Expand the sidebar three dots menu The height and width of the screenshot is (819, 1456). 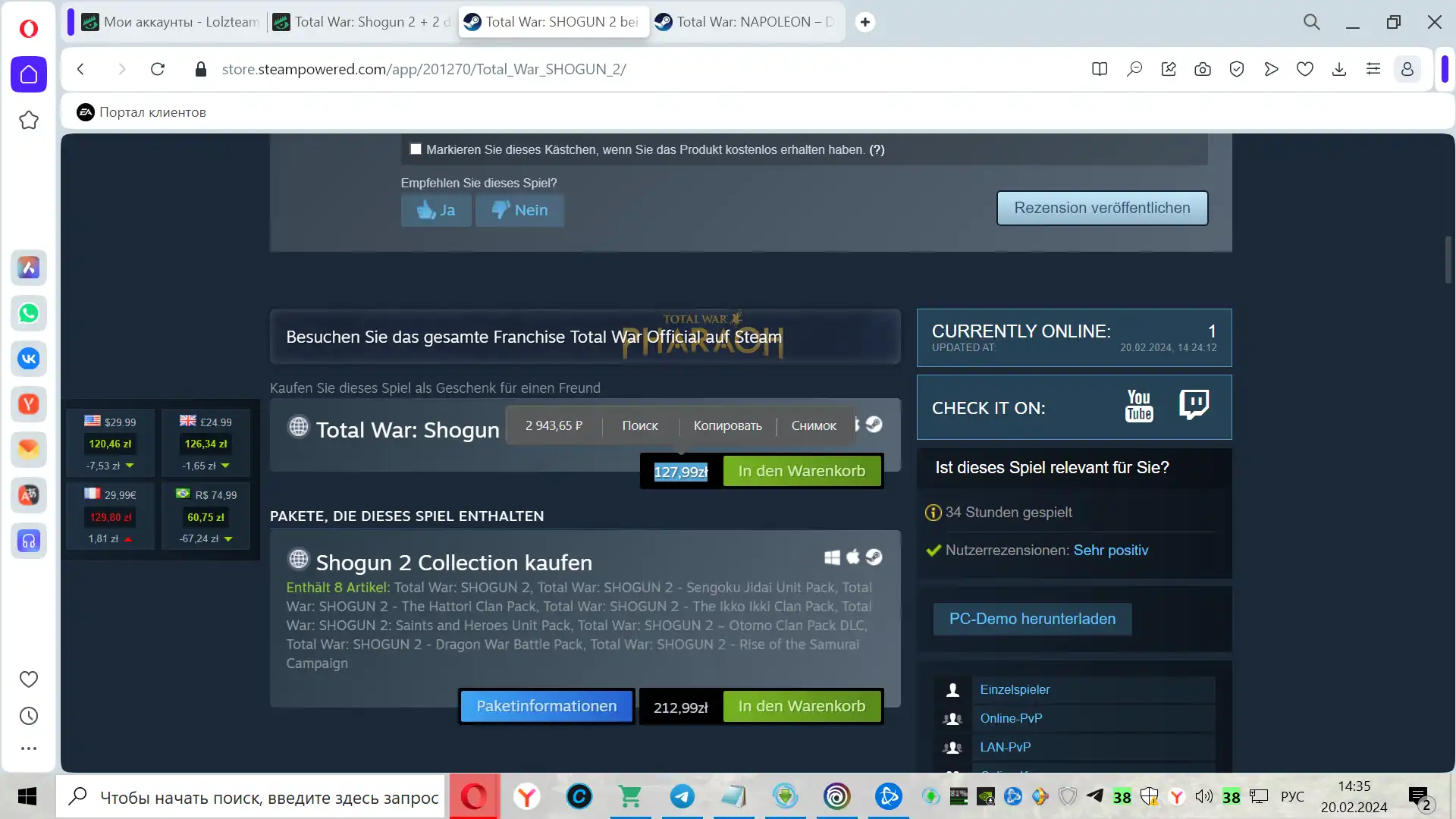click(29, 748)
